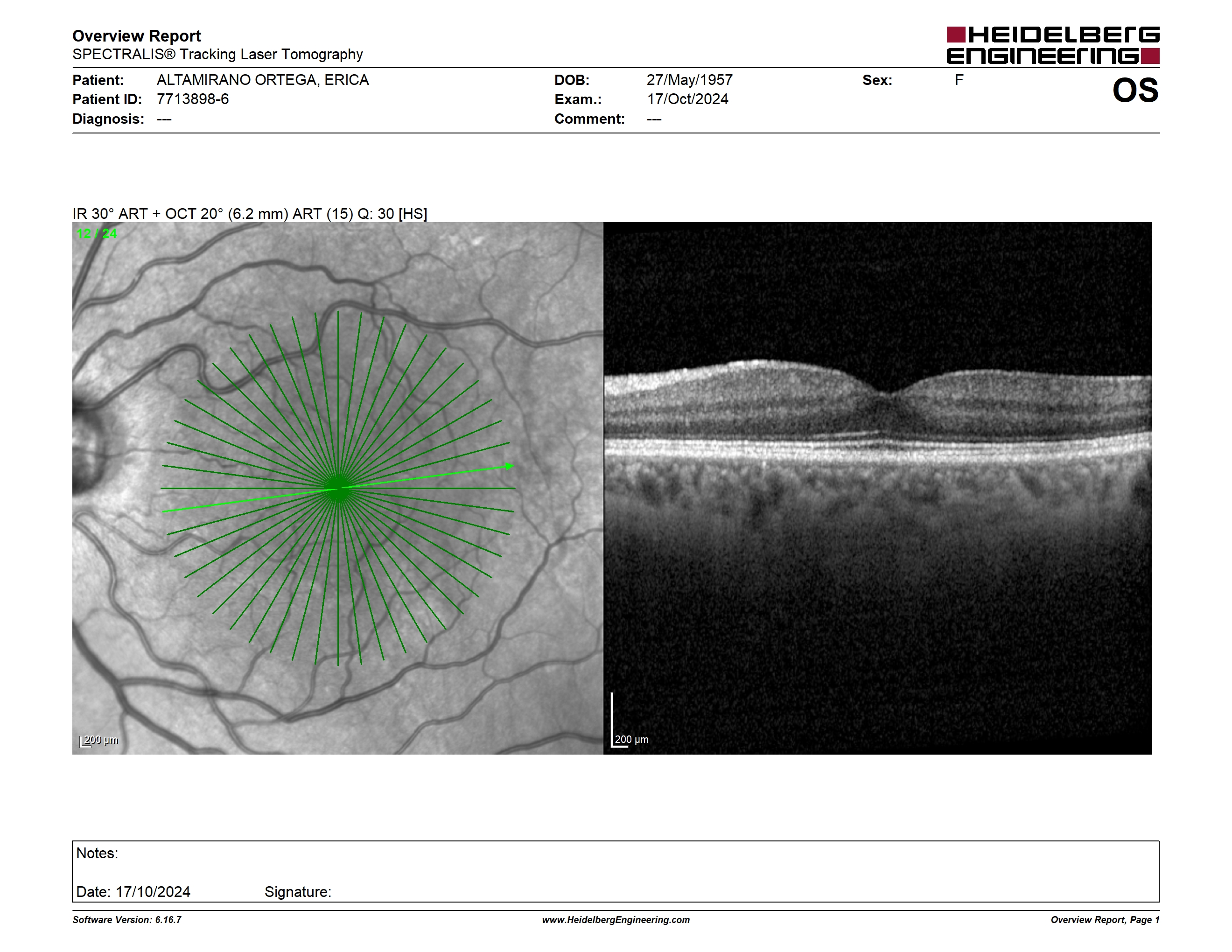Select exam date '17/Oct/2024'

point(687,99)
